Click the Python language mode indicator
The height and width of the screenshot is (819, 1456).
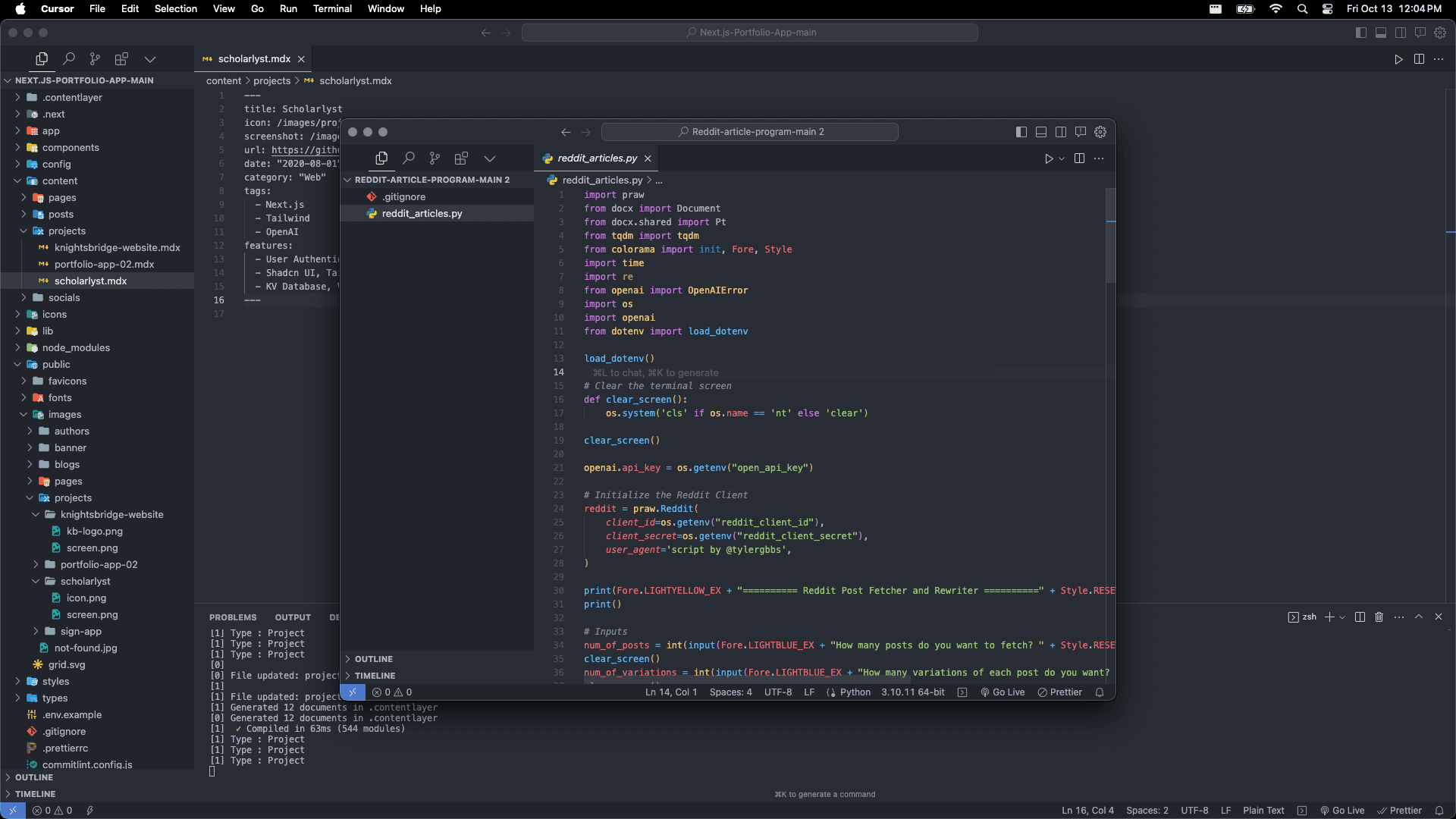855,692
